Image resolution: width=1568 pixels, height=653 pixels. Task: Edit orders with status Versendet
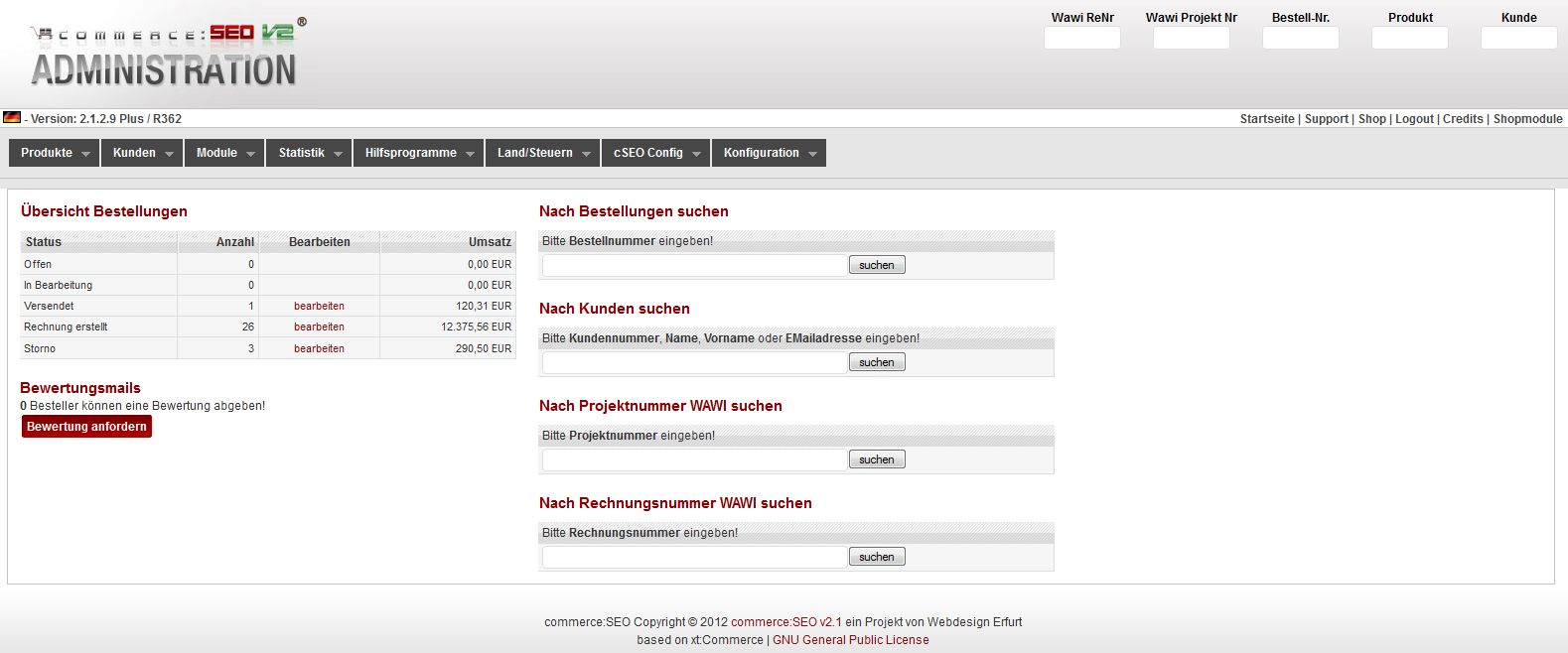pos(319,306)
